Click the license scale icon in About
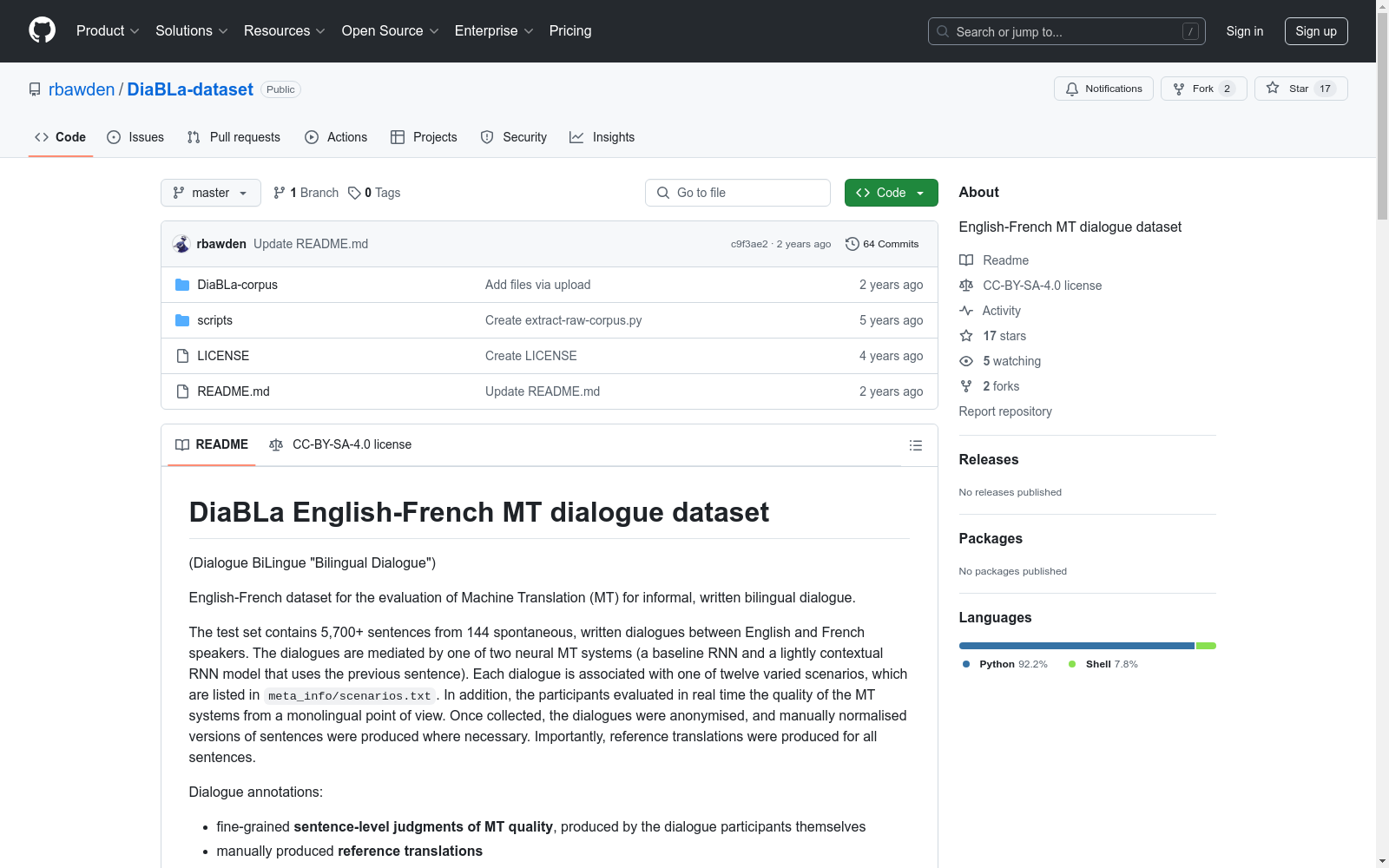 pyautogui.click(x=966, y=286)
